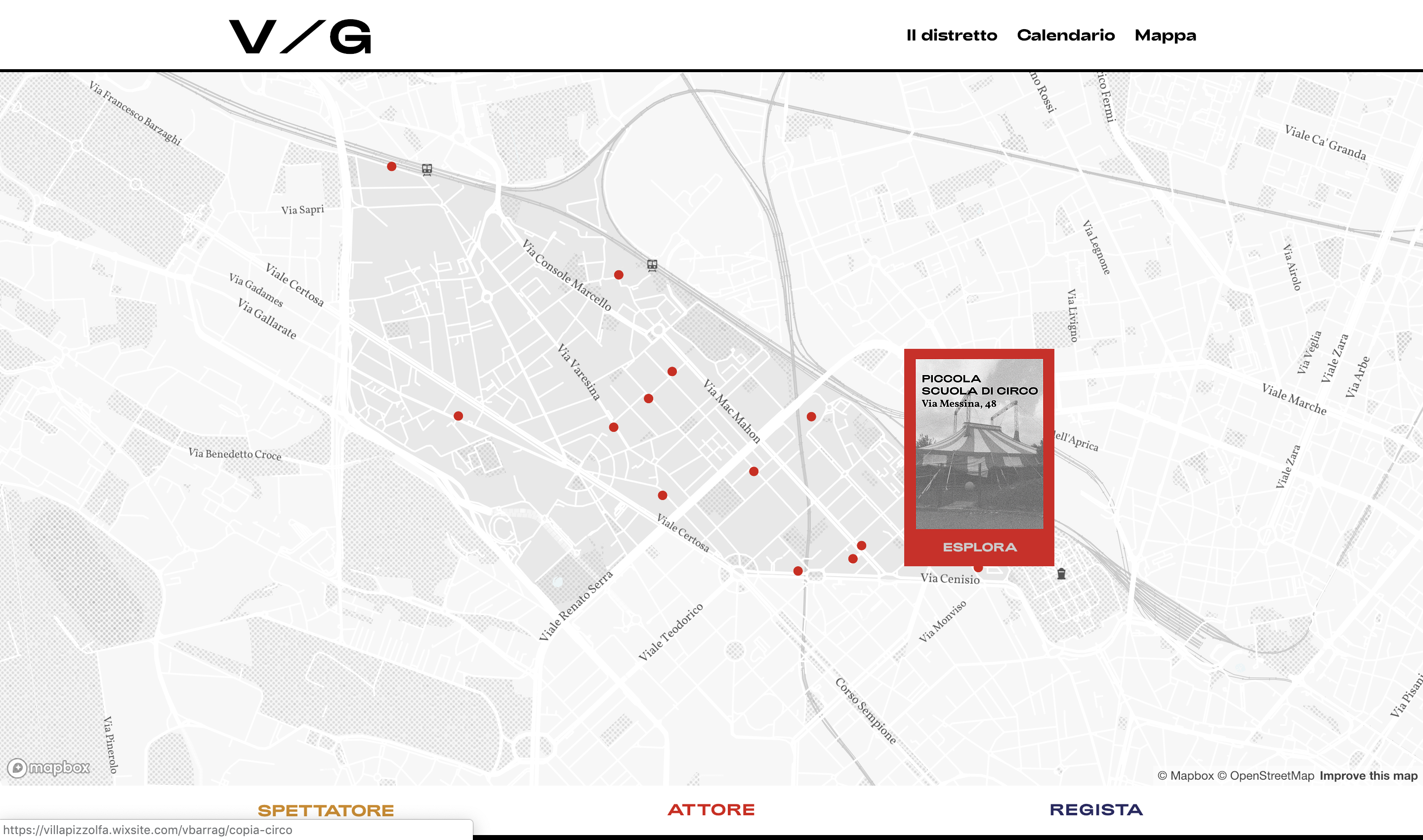Click the monument icon east of Via Cenisio
Screen dimensions: 1423x840
pos(1061,574)
